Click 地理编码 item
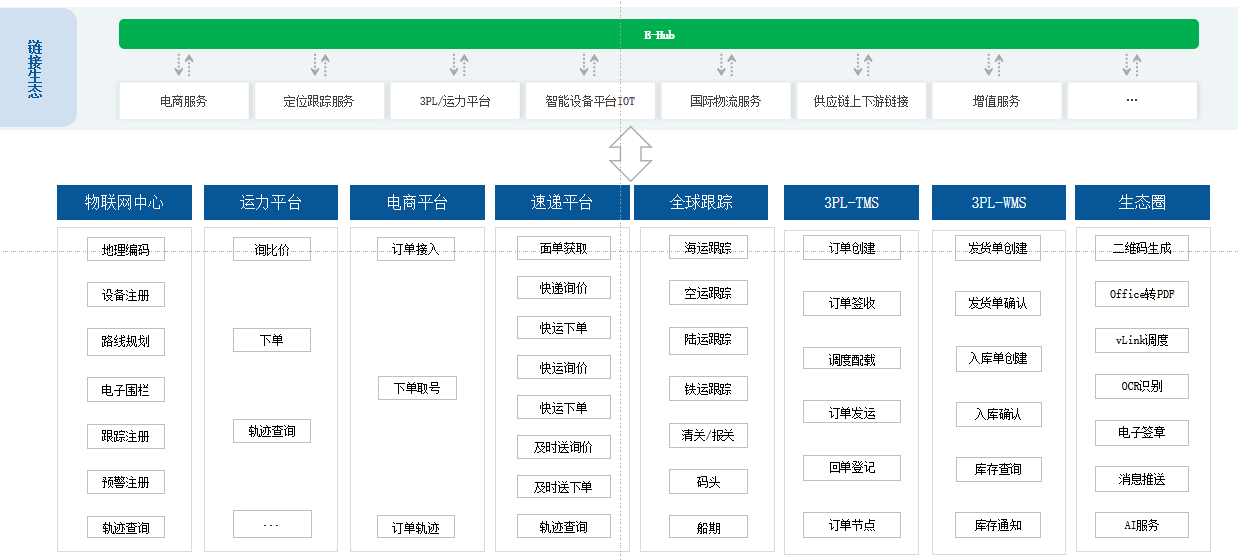Image resolution: width=1238 pixels, height=560 pixels. [x=126, y=249]
